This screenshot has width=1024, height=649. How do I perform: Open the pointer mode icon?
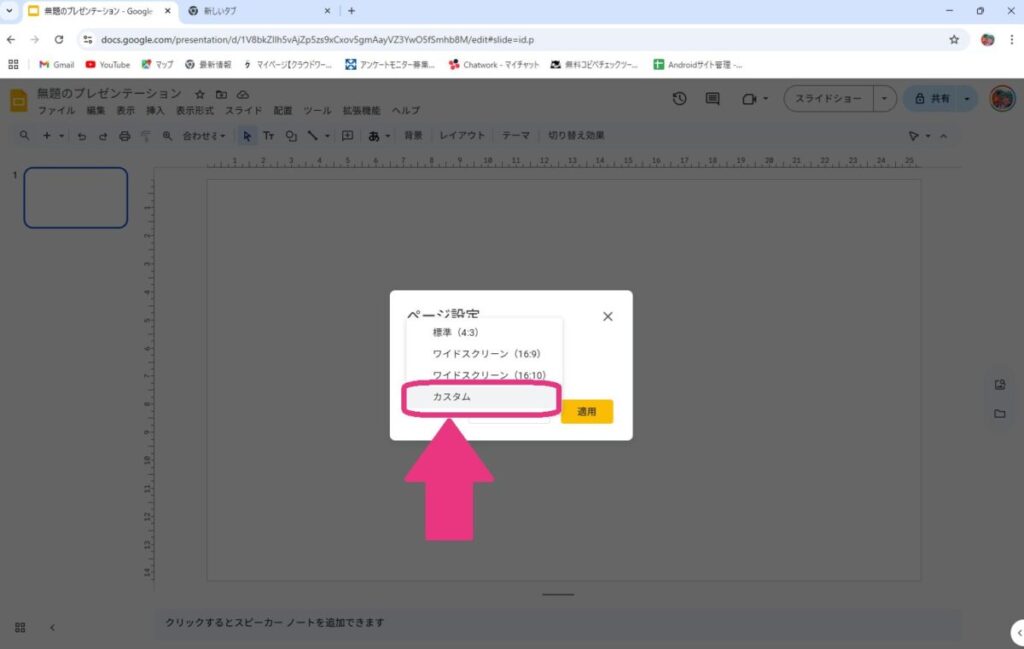(x=914, y=136)
